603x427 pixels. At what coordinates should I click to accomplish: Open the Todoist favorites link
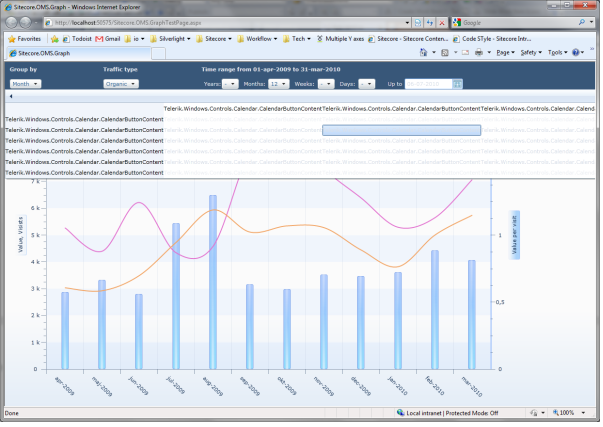[76, 38]
